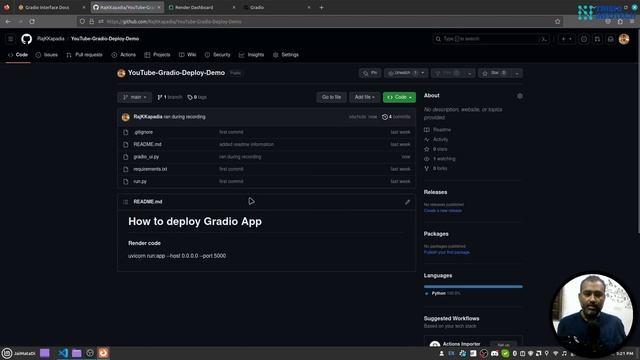Open file manager folder in taskbar
The width and height of the screenshot is (640, 360).
click(x=77, y=353)
